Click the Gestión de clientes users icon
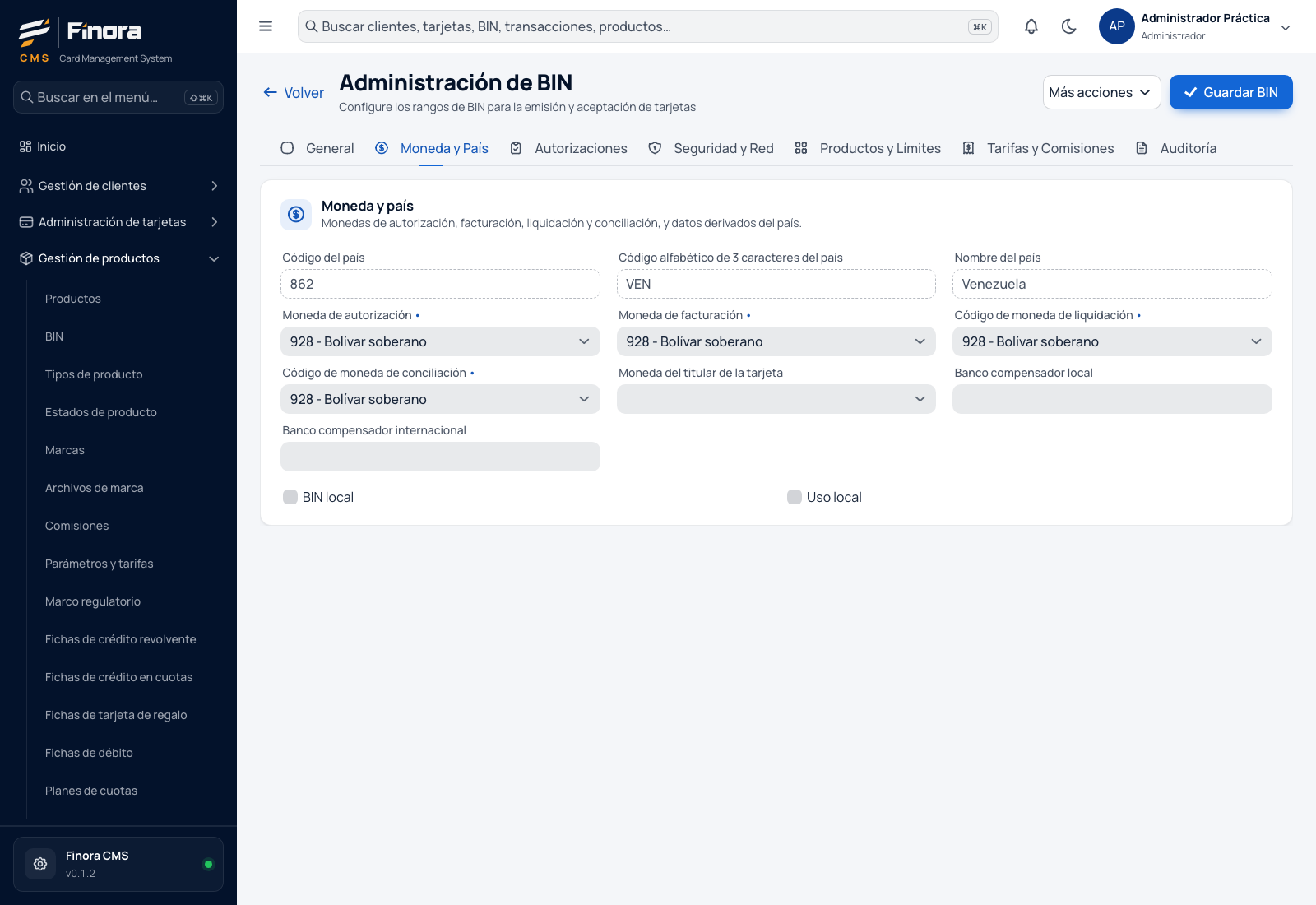This screenshot has width=1316, height=905. [x=26, y=186]
